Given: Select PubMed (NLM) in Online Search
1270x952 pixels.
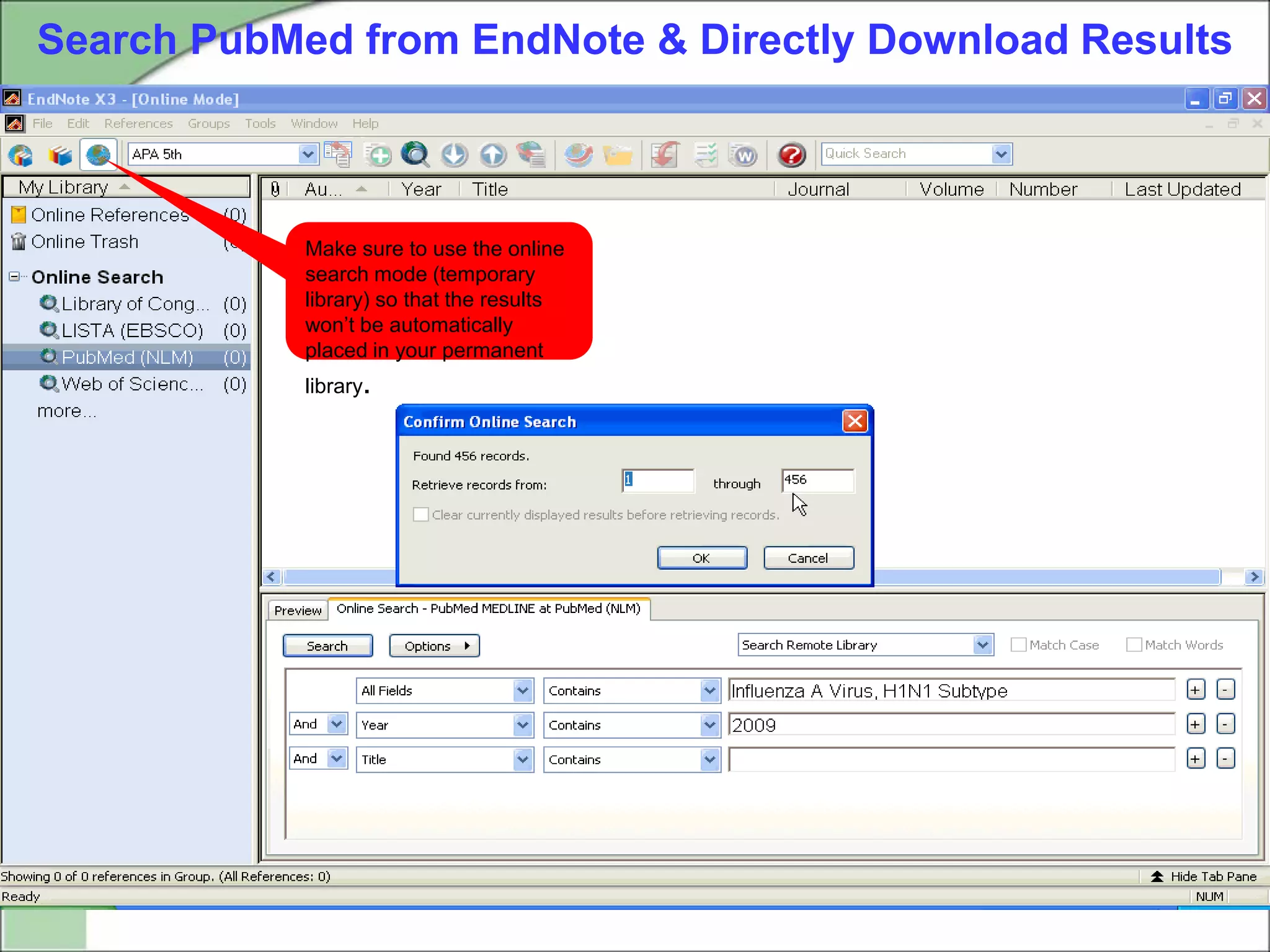Looking at the screenshot, I should [x=127, y=357].
